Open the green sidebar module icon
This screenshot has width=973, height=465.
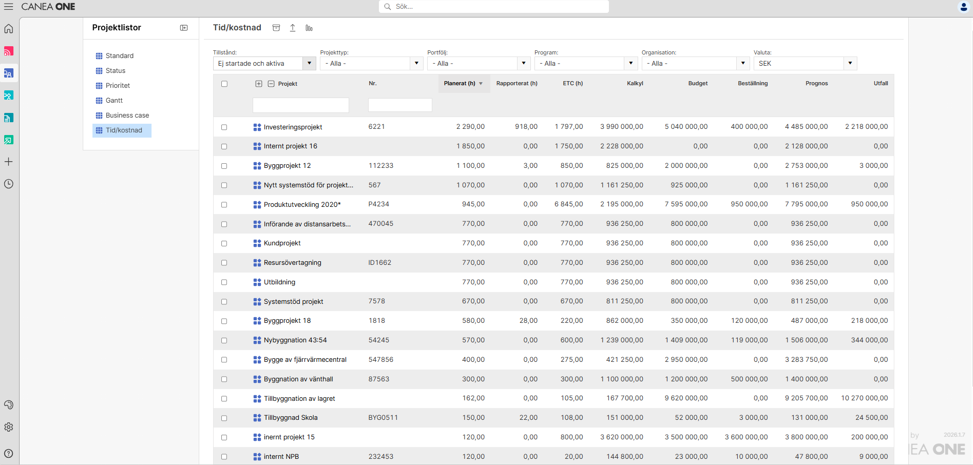point(9,140)
